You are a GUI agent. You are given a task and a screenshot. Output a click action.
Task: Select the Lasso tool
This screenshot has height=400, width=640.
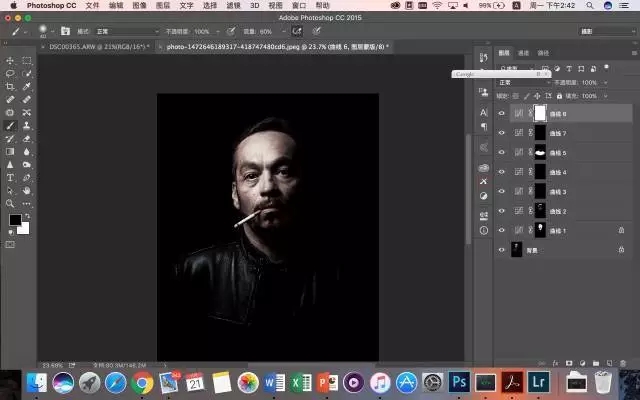coord(10,74)
